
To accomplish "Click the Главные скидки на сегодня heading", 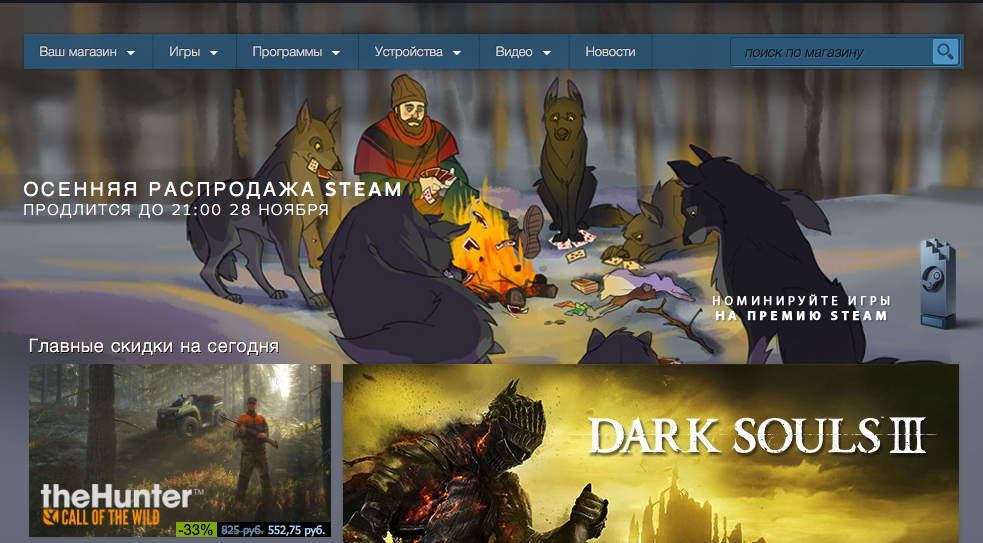I will [153, 346].
